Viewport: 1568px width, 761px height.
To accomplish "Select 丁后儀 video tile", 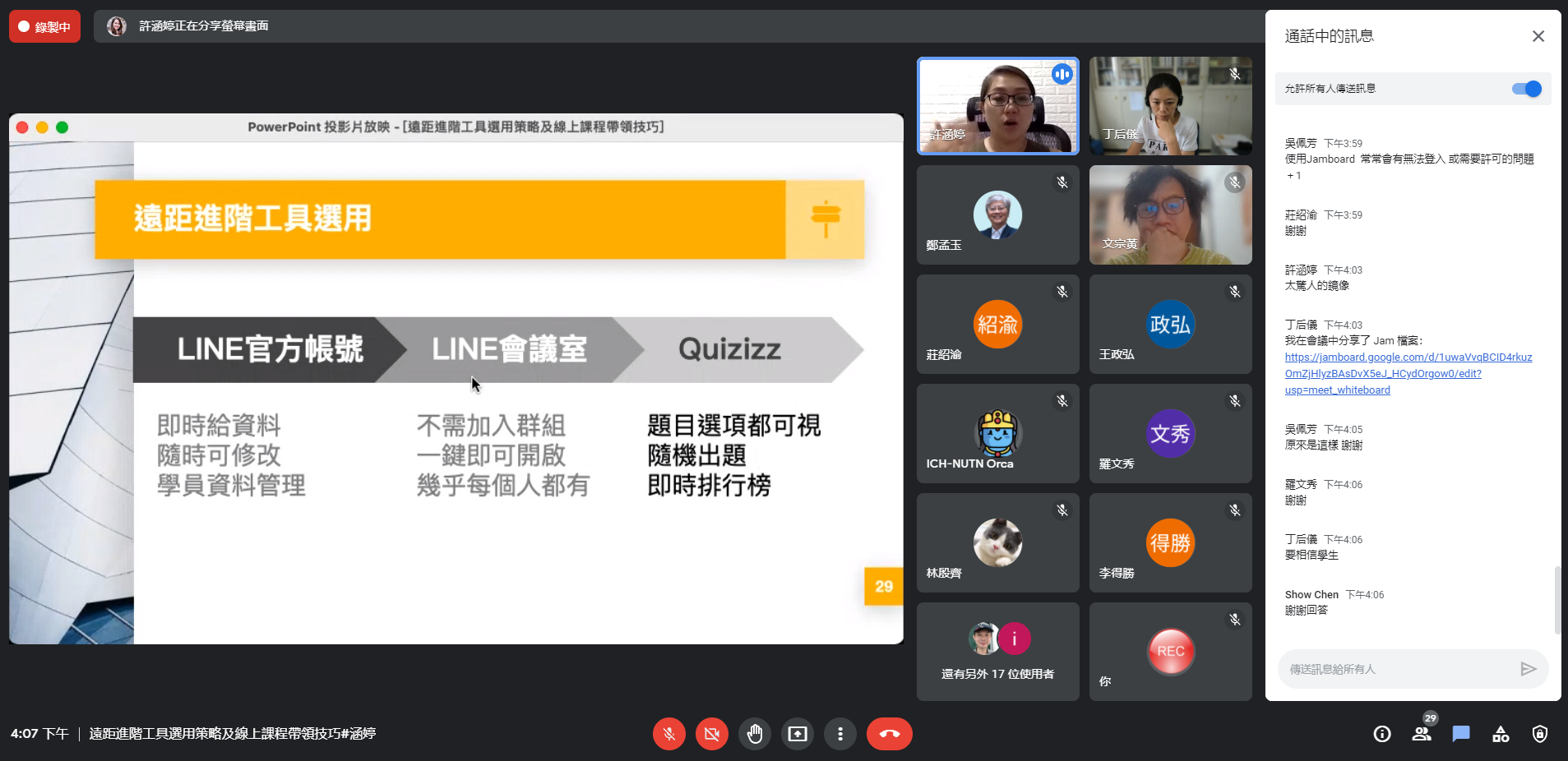I will click(x=1171, y=106).
